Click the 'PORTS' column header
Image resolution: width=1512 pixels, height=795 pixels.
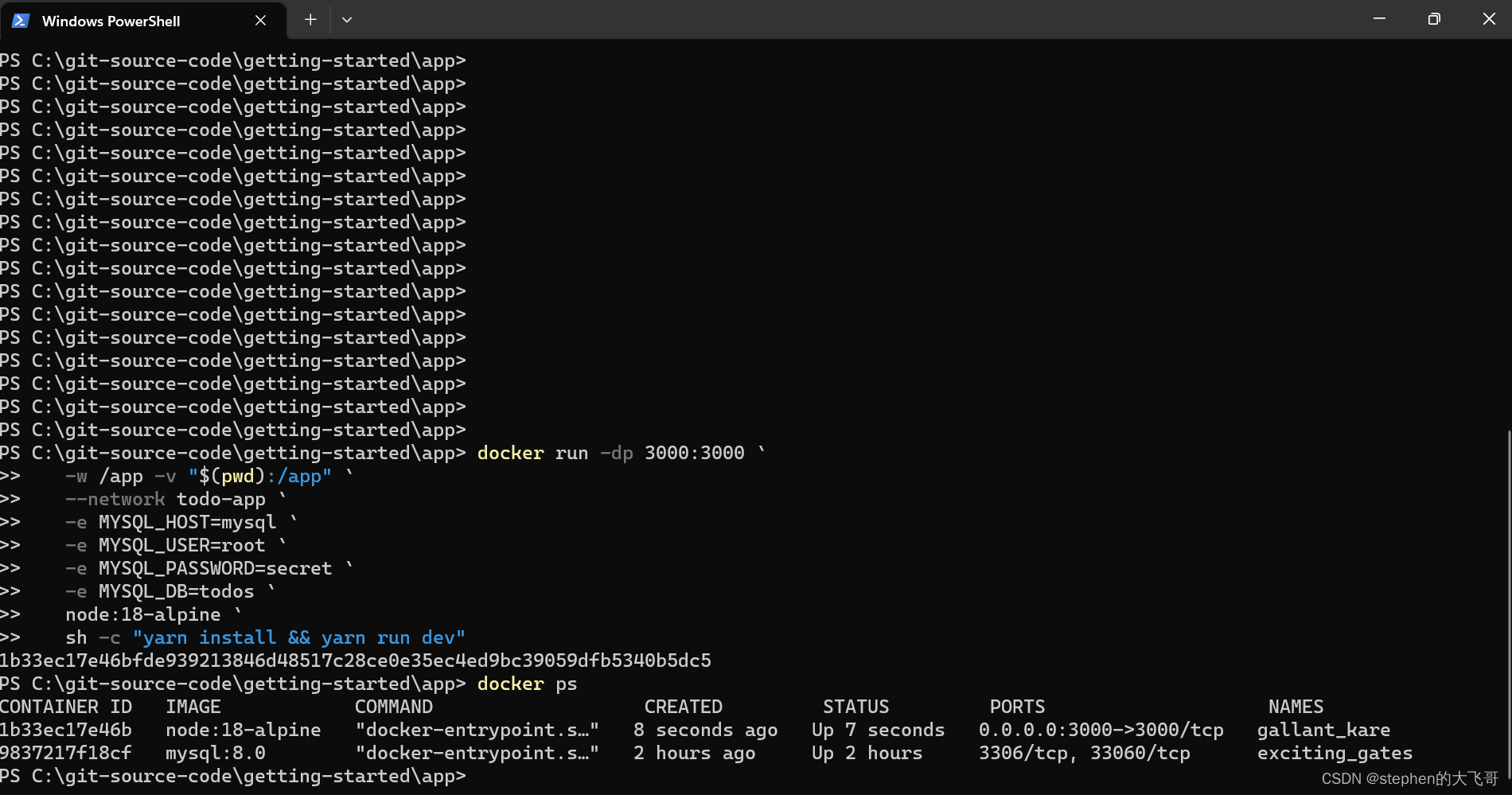tap(1018, 707)
